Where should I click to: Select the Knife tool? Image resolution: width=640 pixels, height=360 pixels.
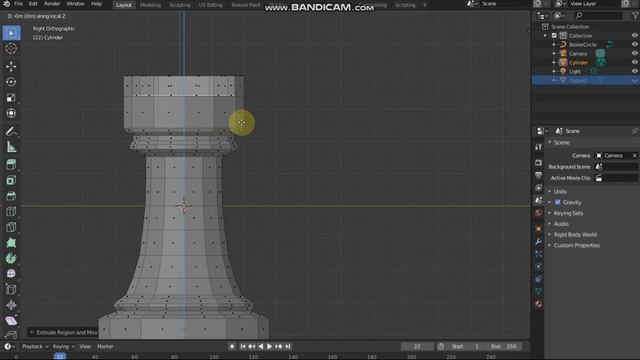coord(11,227)
